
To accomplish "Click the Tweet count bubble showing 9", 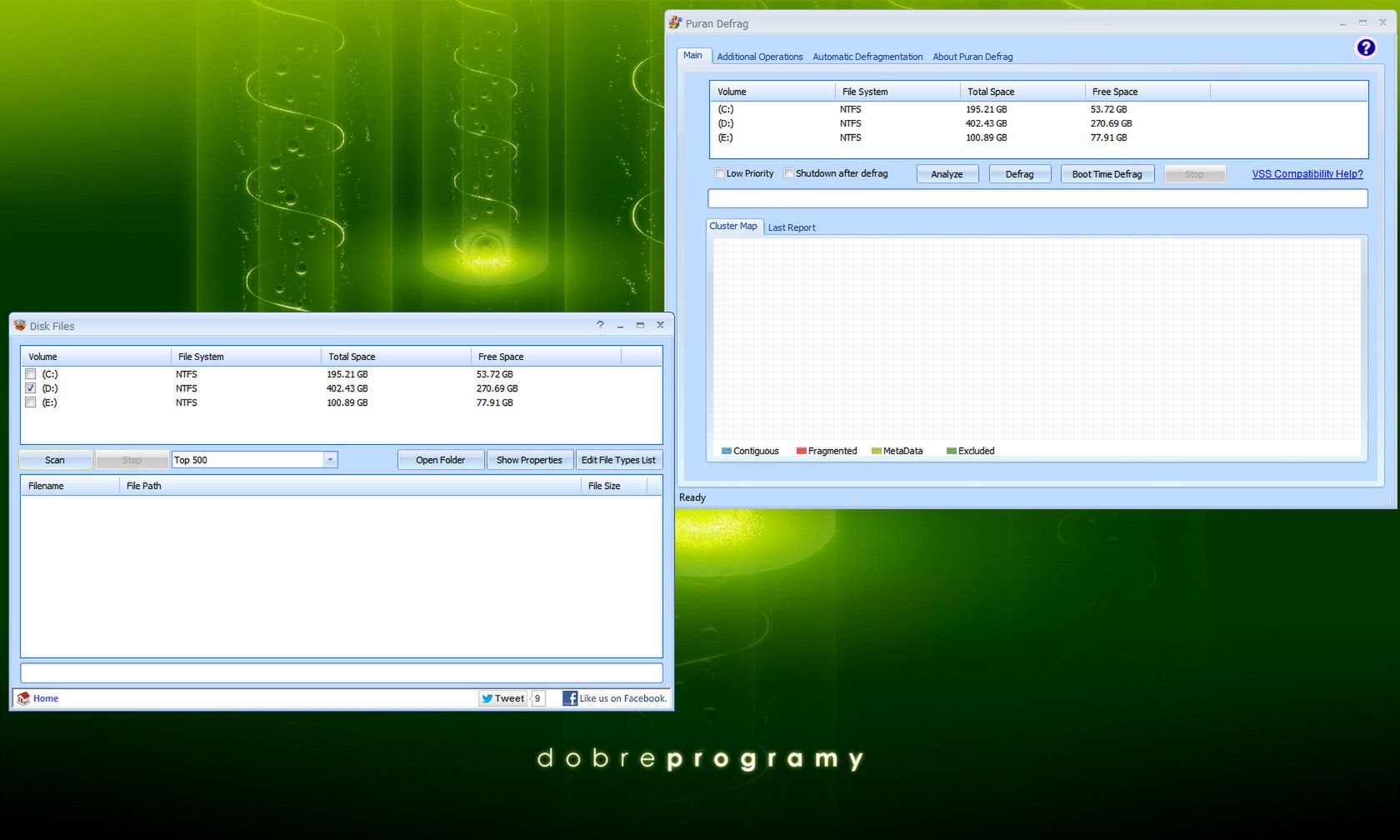I will (x=537, y=698).
